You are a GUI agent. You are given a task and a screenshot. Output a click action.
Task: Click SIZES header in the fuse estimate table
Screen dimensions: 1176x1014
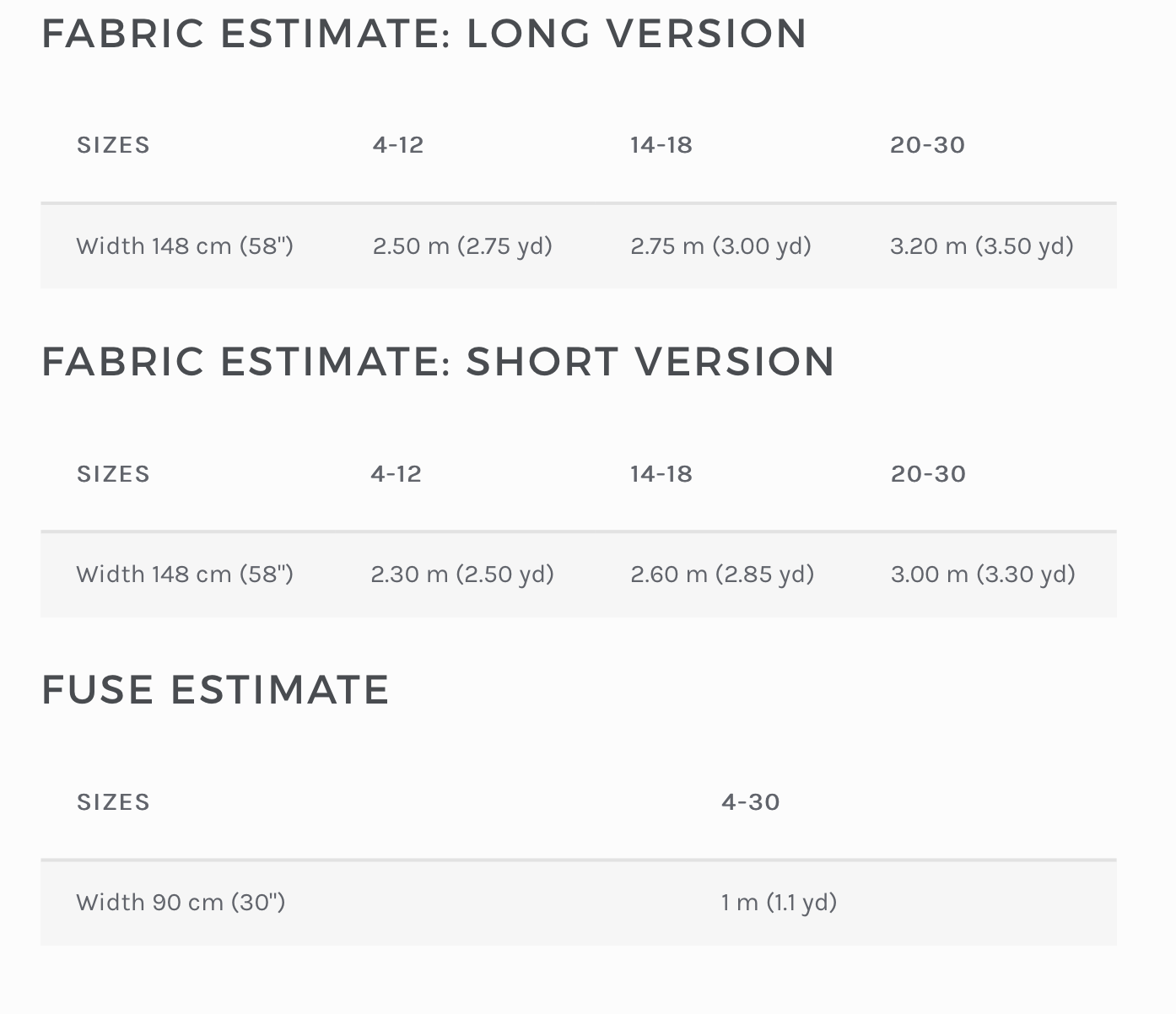(x=113, y=802)
